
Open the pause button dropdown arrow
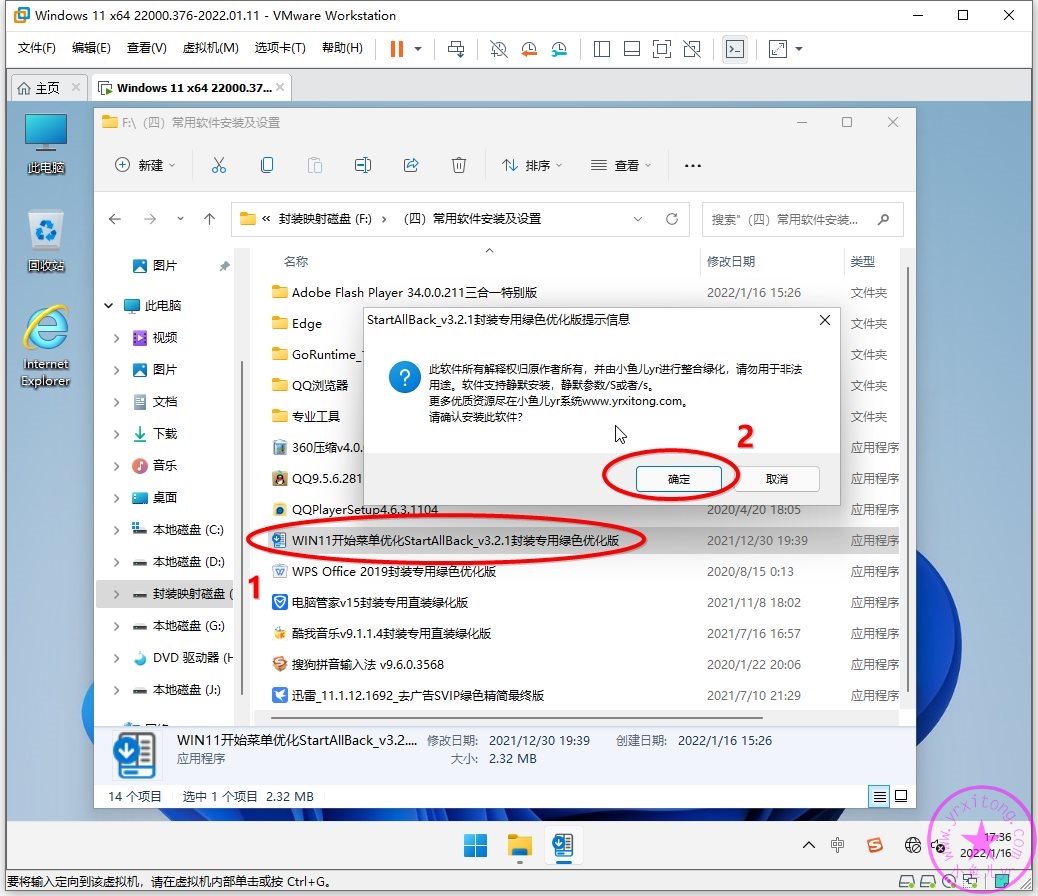(x=418, y=49)
